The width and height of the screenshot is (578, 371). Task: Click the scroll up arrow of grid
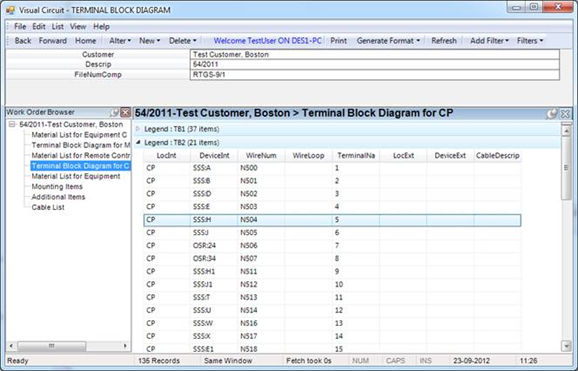click(x=566, y=131)
